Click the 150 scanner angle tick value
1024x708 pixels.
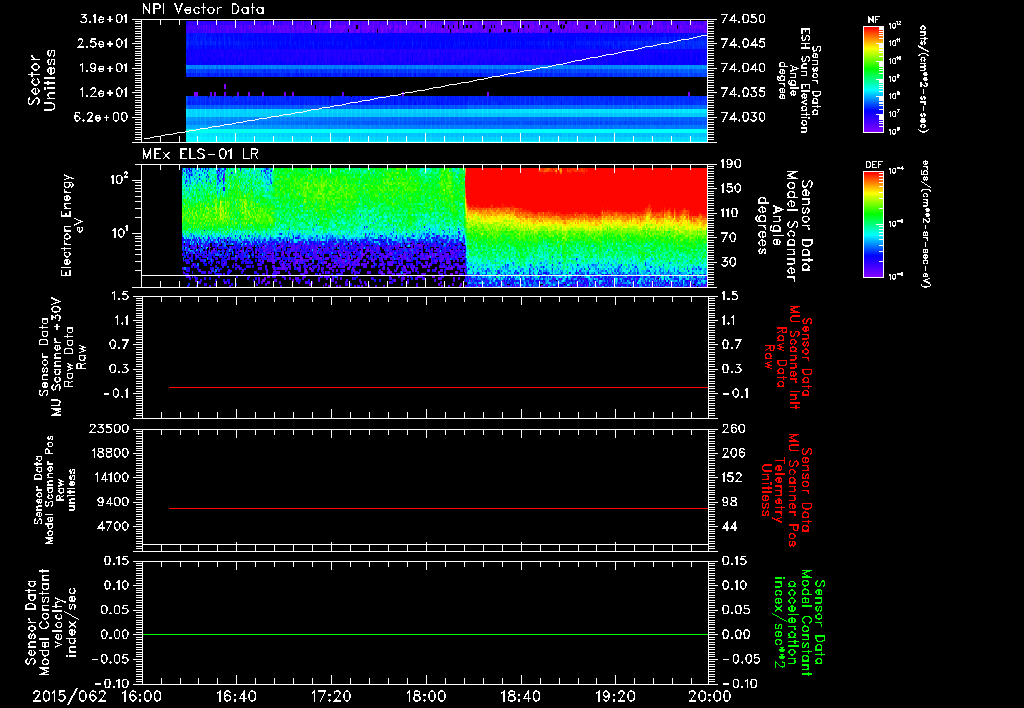tap(733, 188)
